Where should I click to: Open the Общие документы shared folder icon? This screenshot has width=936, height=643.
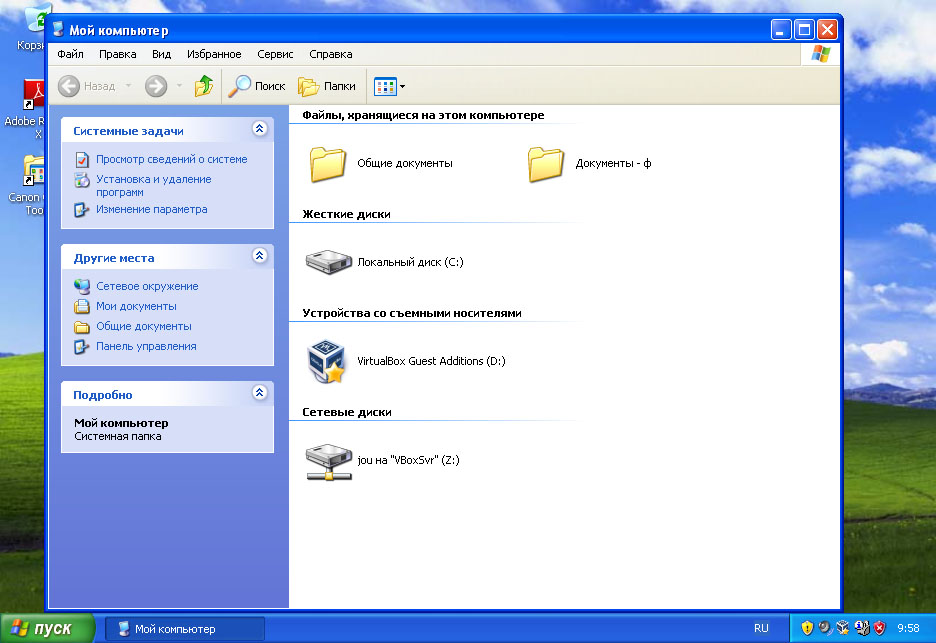tap(329, 163)
